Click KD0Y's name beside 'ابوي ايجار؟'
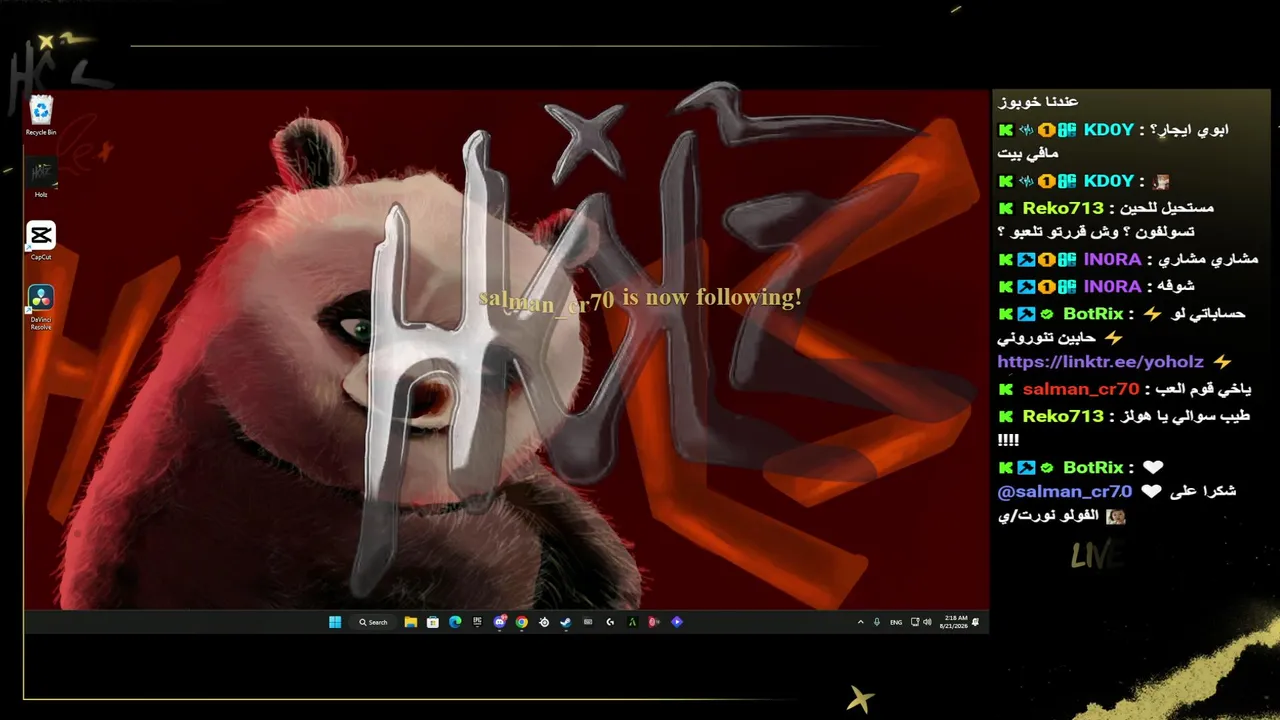 [x=1108, y=130]
